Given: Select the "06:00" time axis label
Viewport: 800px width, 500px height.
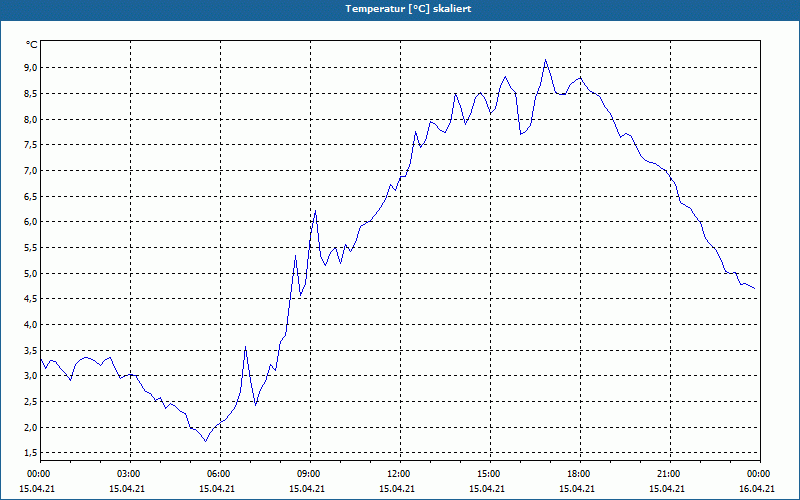Looking at the screenshot, I should pos(220,474).
